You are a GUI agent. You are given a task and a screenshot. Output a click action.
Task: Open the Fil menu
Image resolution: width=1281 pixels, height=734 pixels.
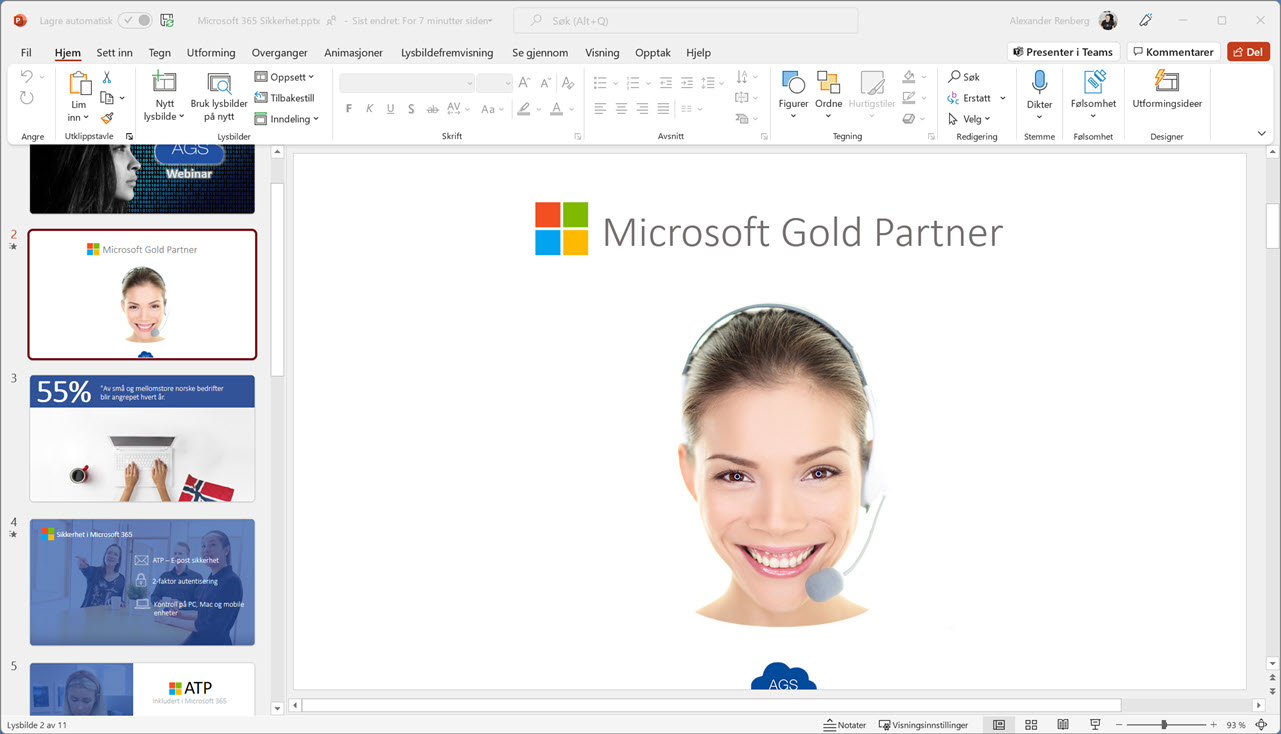click(x=26, y=53)
